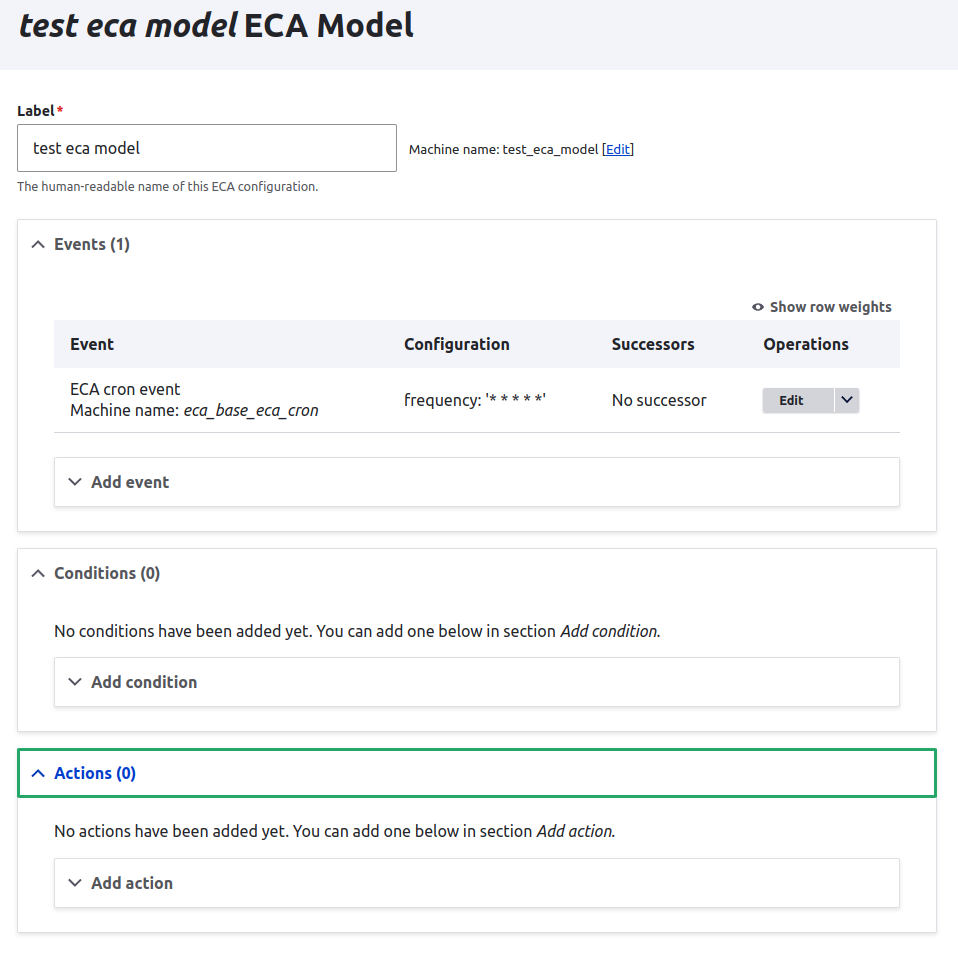
Task: Click the chevron icon beside Conditions (0)
Action: pyautogui.click(x=38, y=573)
